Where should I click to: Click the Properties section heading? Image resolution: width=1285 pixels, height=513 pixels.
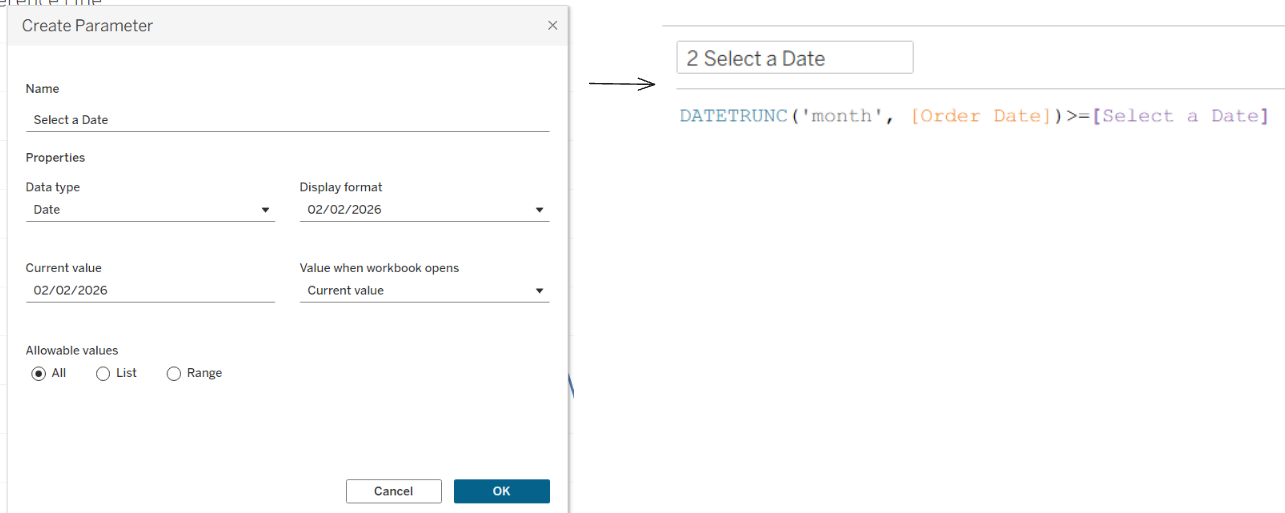tap(55, 158)
